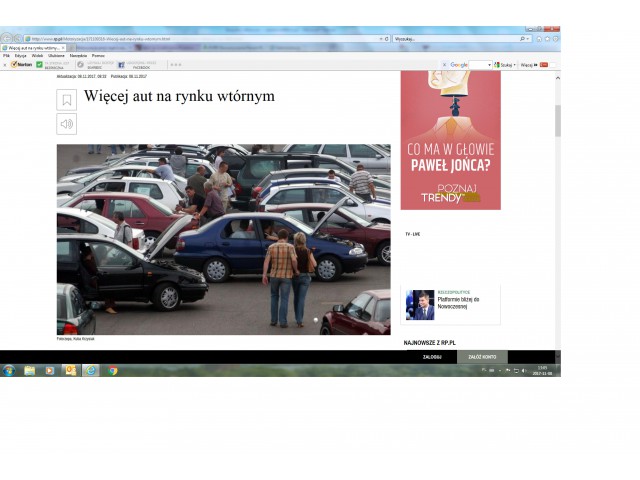Open the Narzędzia menu
640x480 pixels.
pyautogui.click(x=78, y=55)
